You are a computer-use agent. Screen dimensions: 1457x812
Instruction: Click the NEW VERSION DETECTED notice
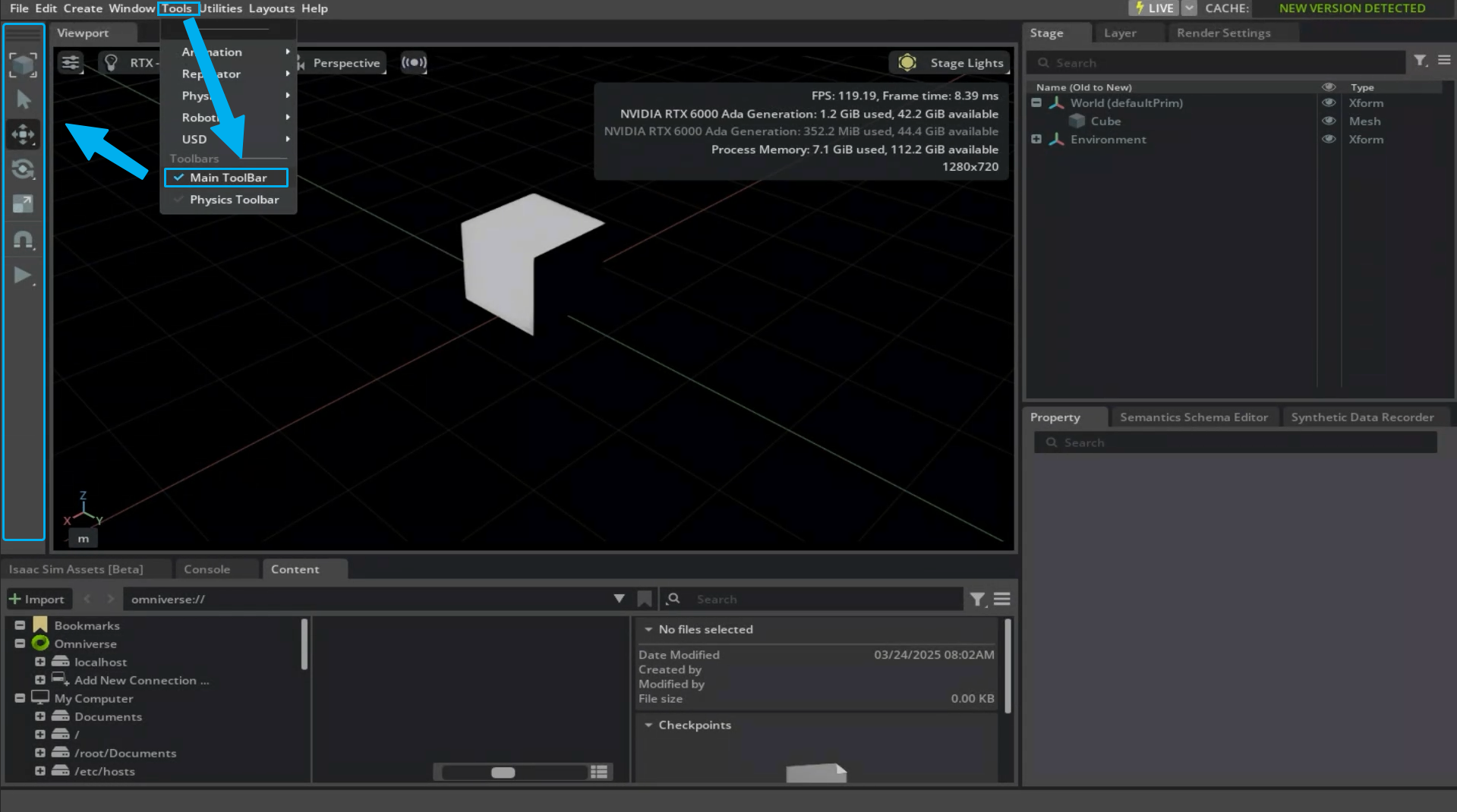[1352, 8]
